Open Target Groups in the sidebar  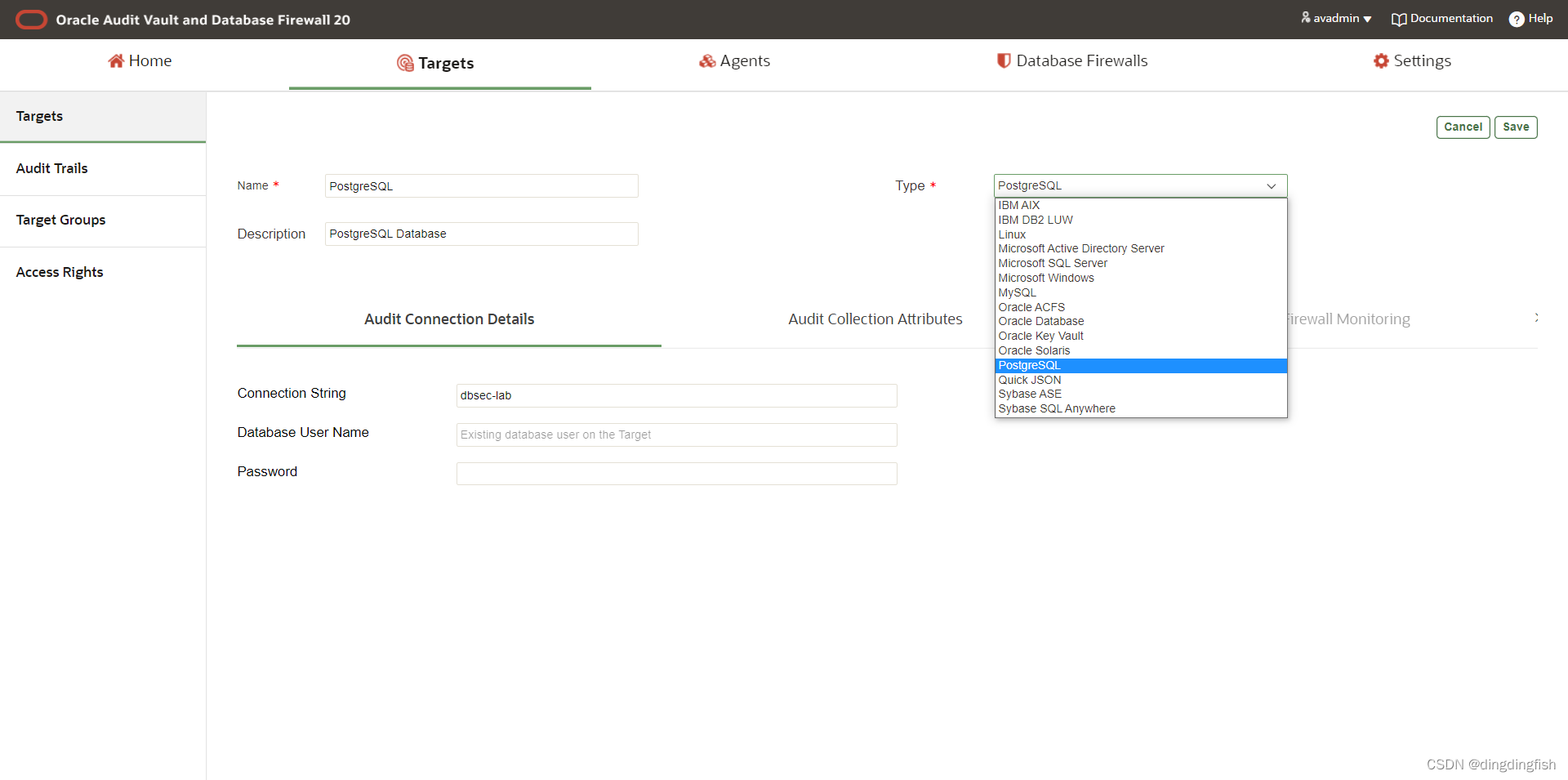click(x=103, y=220)
